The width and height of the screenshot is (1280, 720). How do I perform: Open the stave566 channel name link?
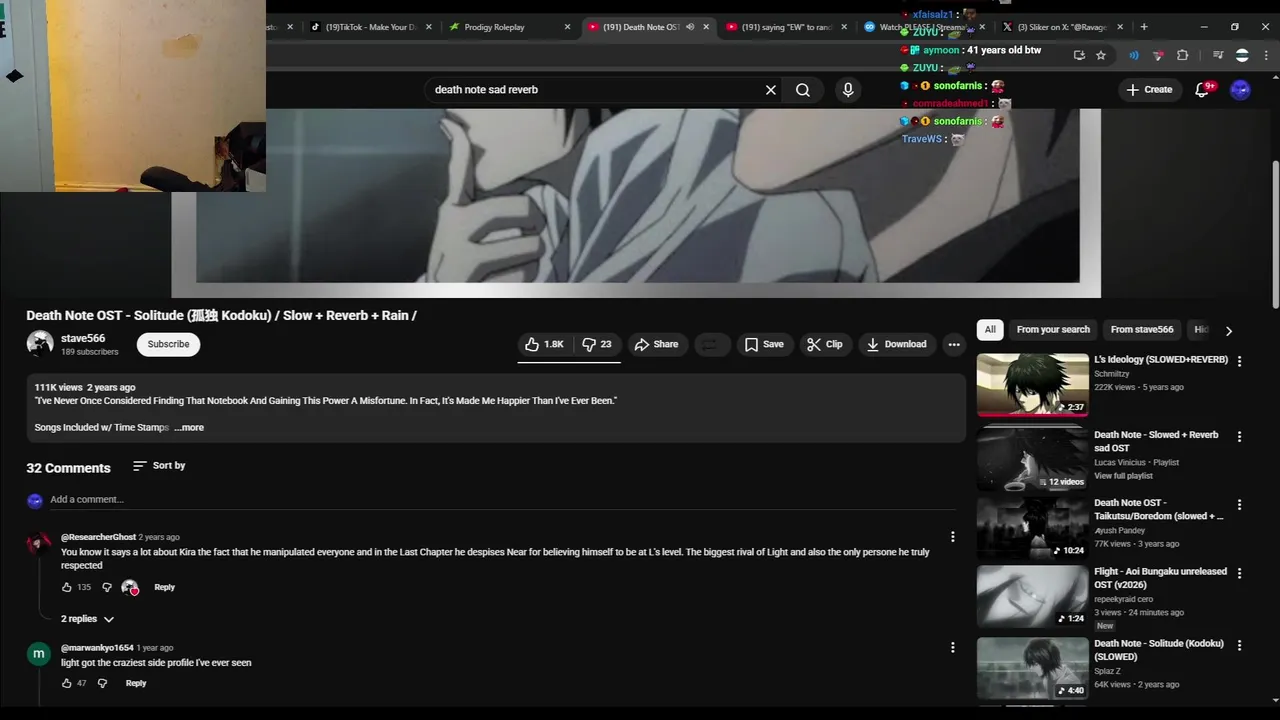[x=83, y=338]
